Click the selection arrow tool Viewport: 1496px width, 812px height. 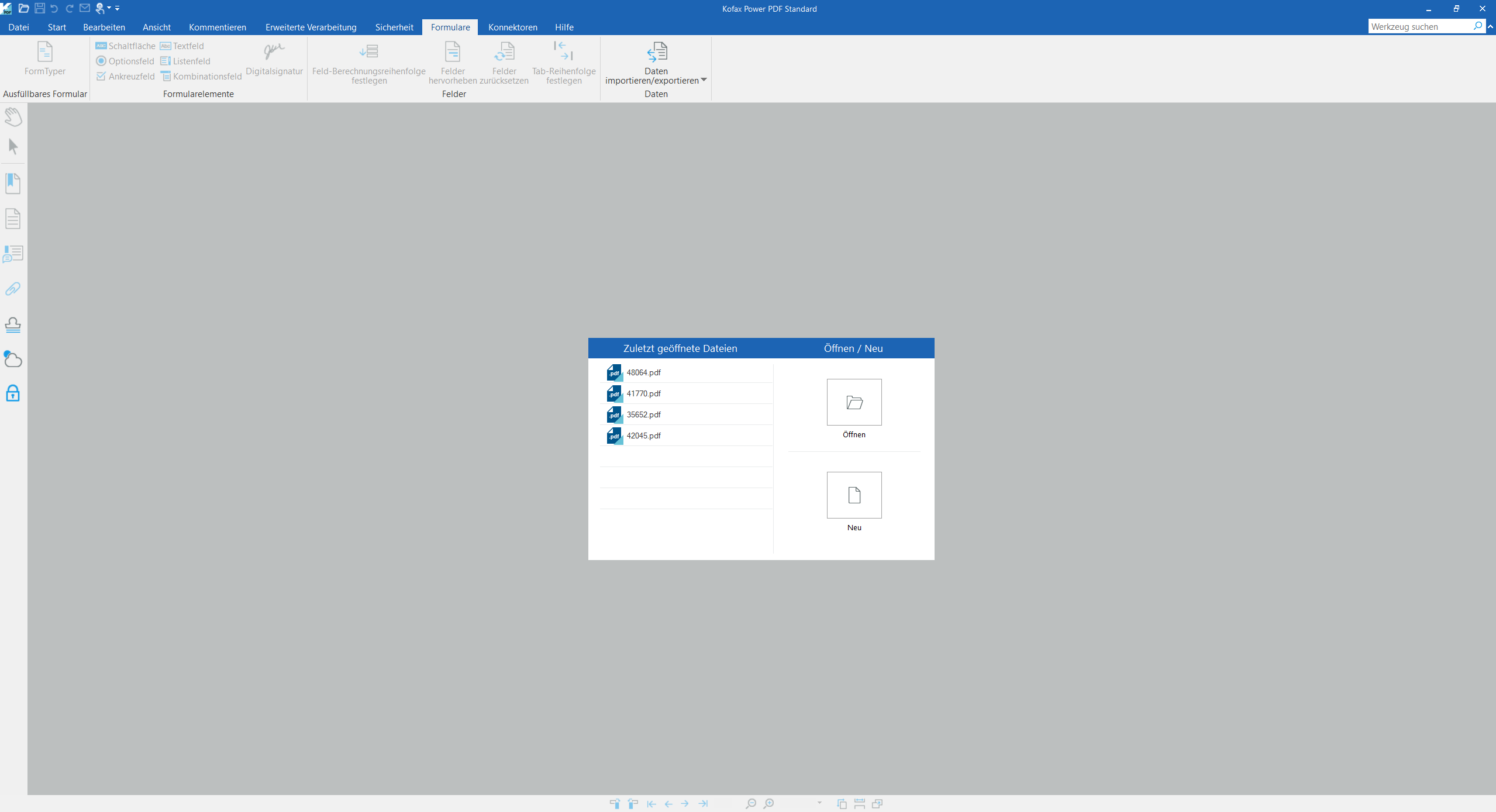(13, 146)
